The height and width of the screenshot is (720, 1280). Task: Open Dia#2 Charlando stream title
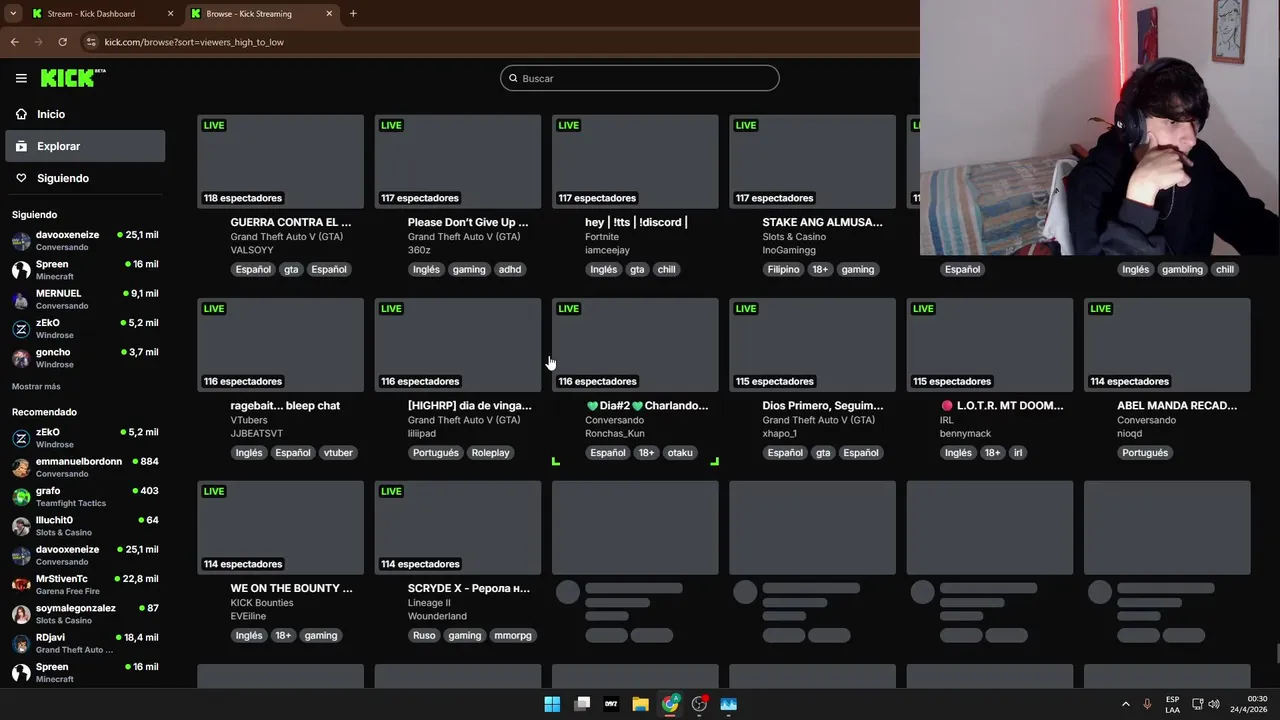647,405
